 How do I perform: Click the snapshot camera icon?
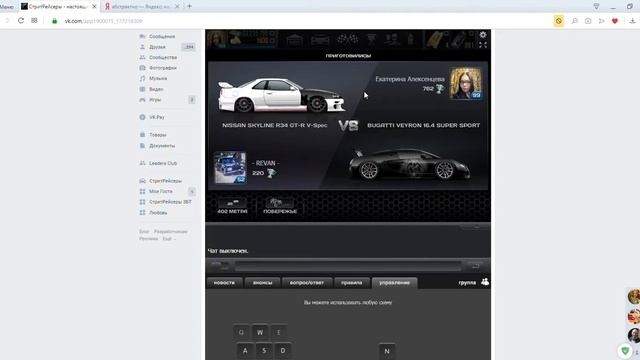588,21
